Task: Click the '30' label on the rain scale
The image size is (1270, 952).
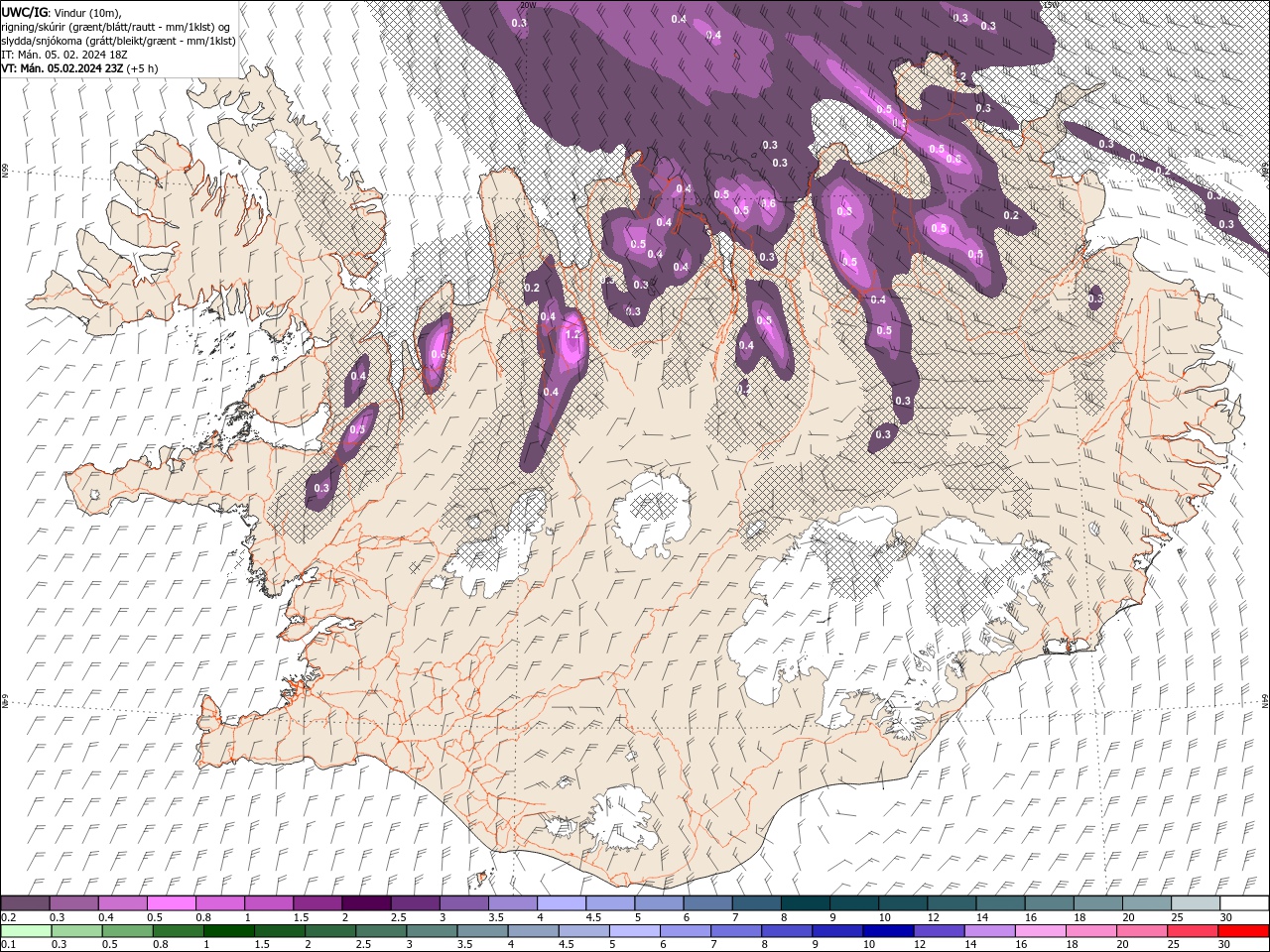Action: click(x=1222, y=945)
